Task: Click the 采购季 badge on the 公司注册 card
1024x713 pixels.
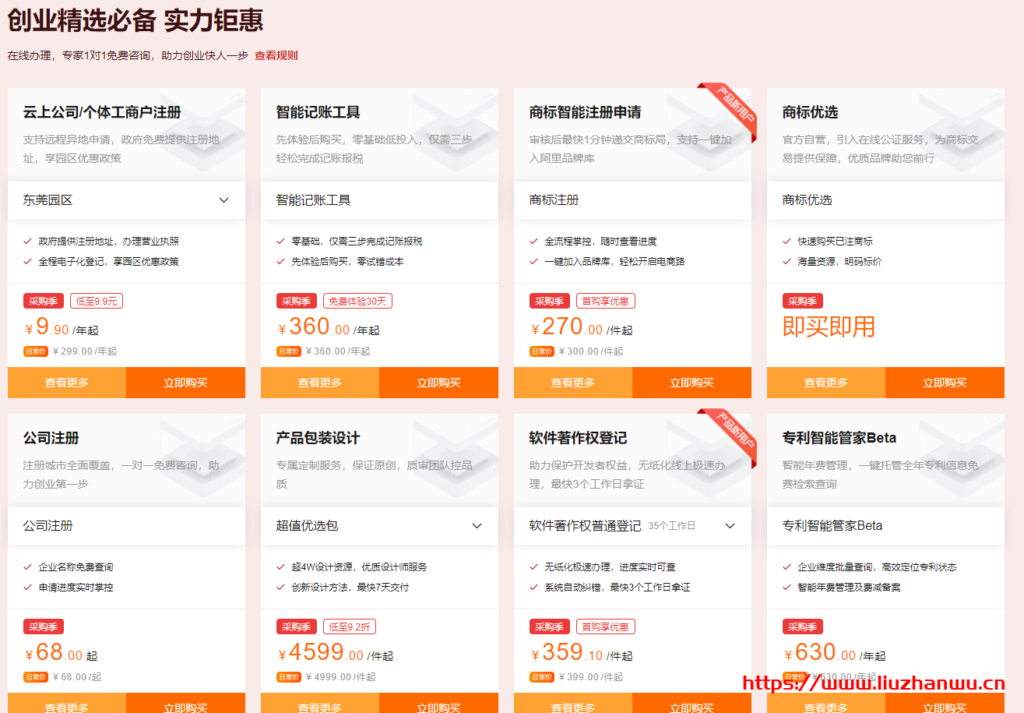Action: click(x=43, y=627)
